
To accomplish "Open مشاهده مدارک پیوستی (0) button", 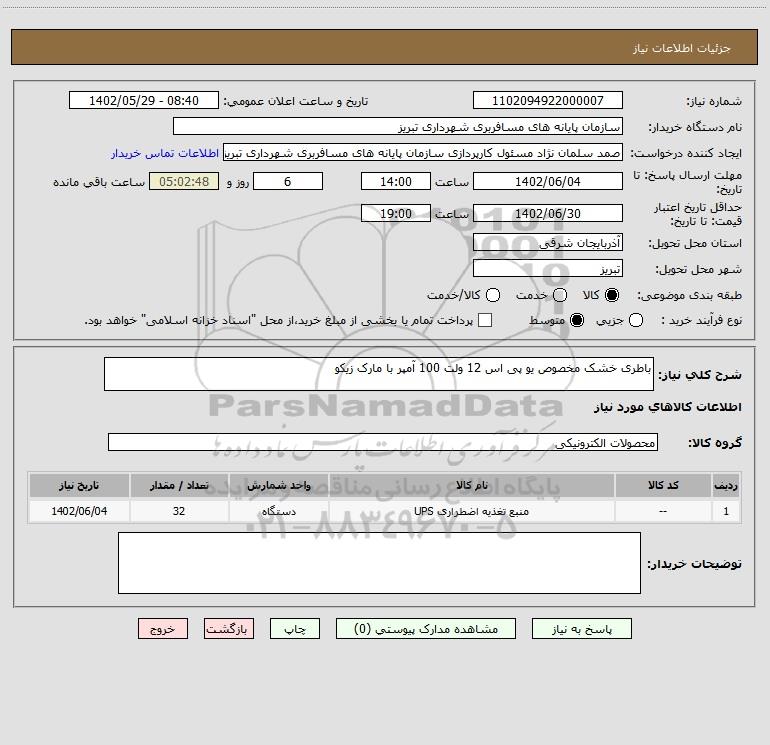I will tap(426, 629).
